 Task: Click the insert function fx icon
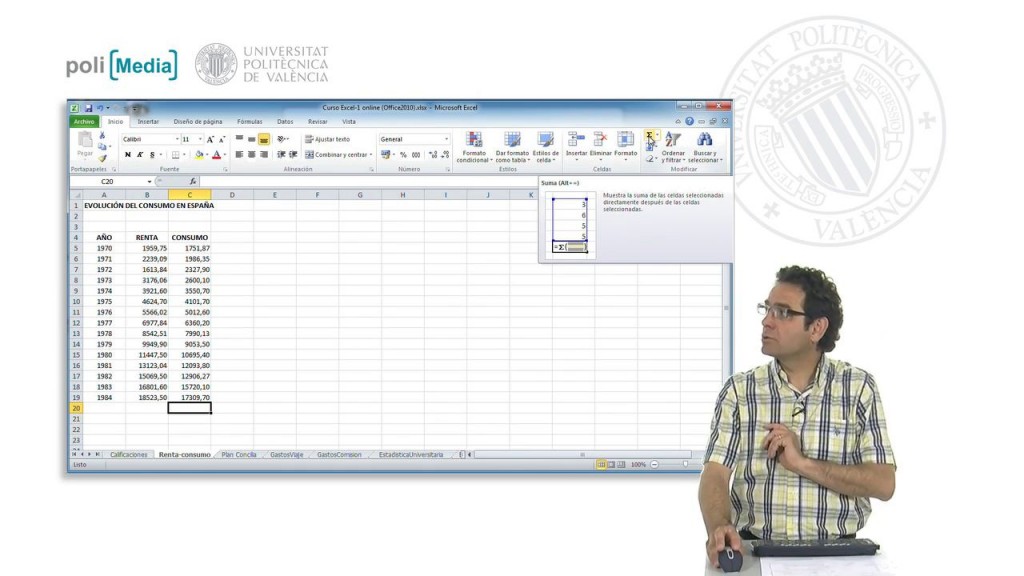tap(193, 182)
